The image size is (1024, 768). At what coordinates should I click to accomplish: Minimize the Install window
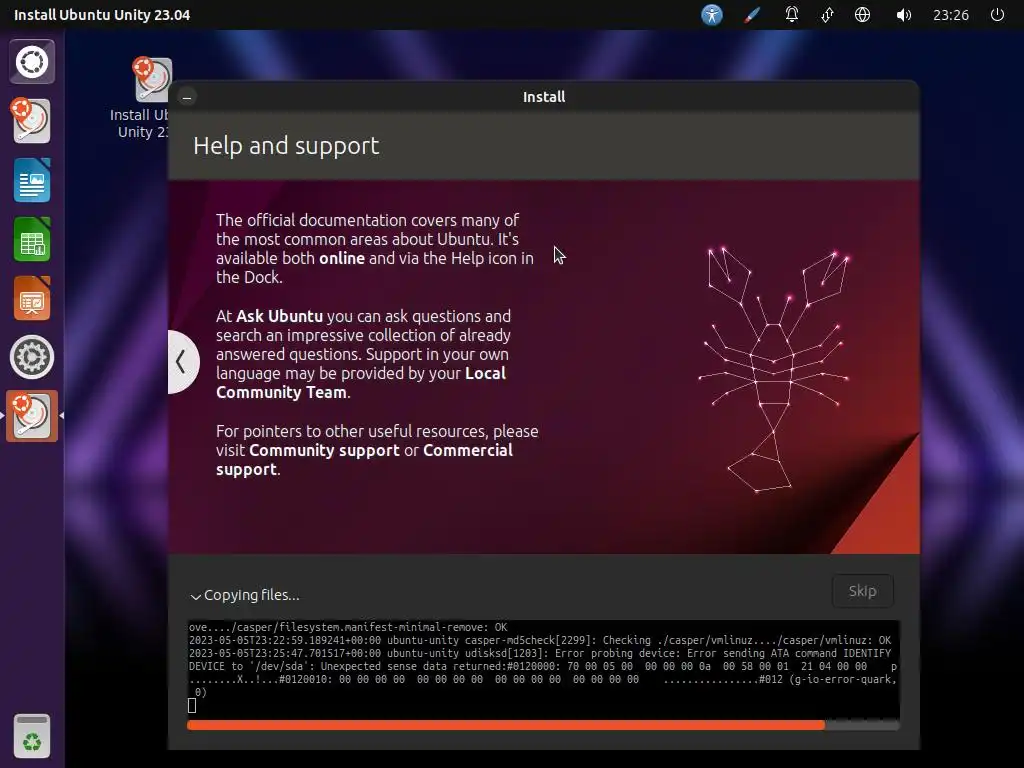click(187, 97)
